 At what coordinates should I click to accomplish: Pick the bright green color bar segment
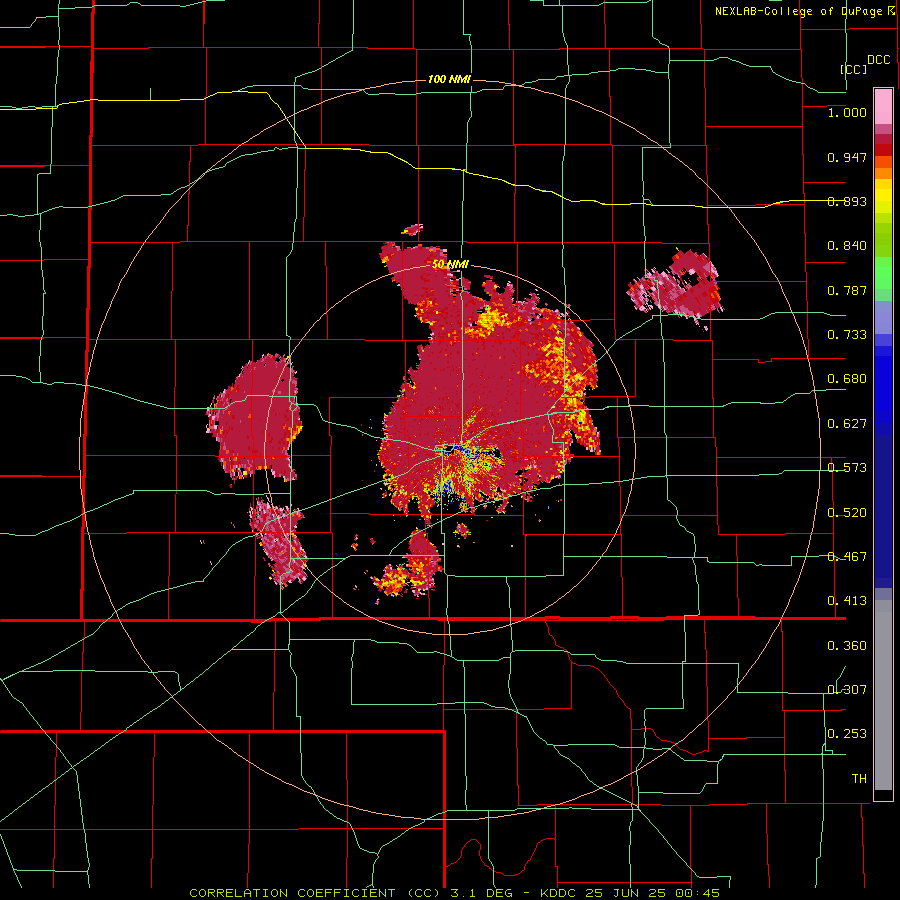[x=883, y=273]
